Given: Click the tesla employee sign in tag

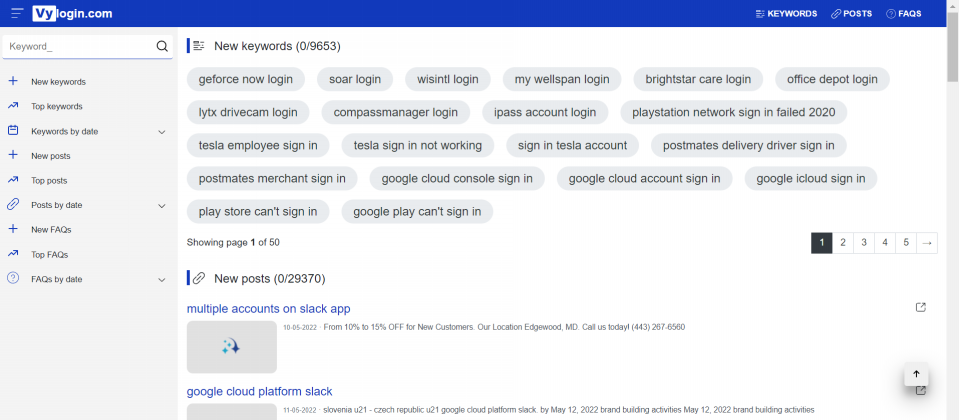Looking at the screenshot, I should [x=258, y=146].
